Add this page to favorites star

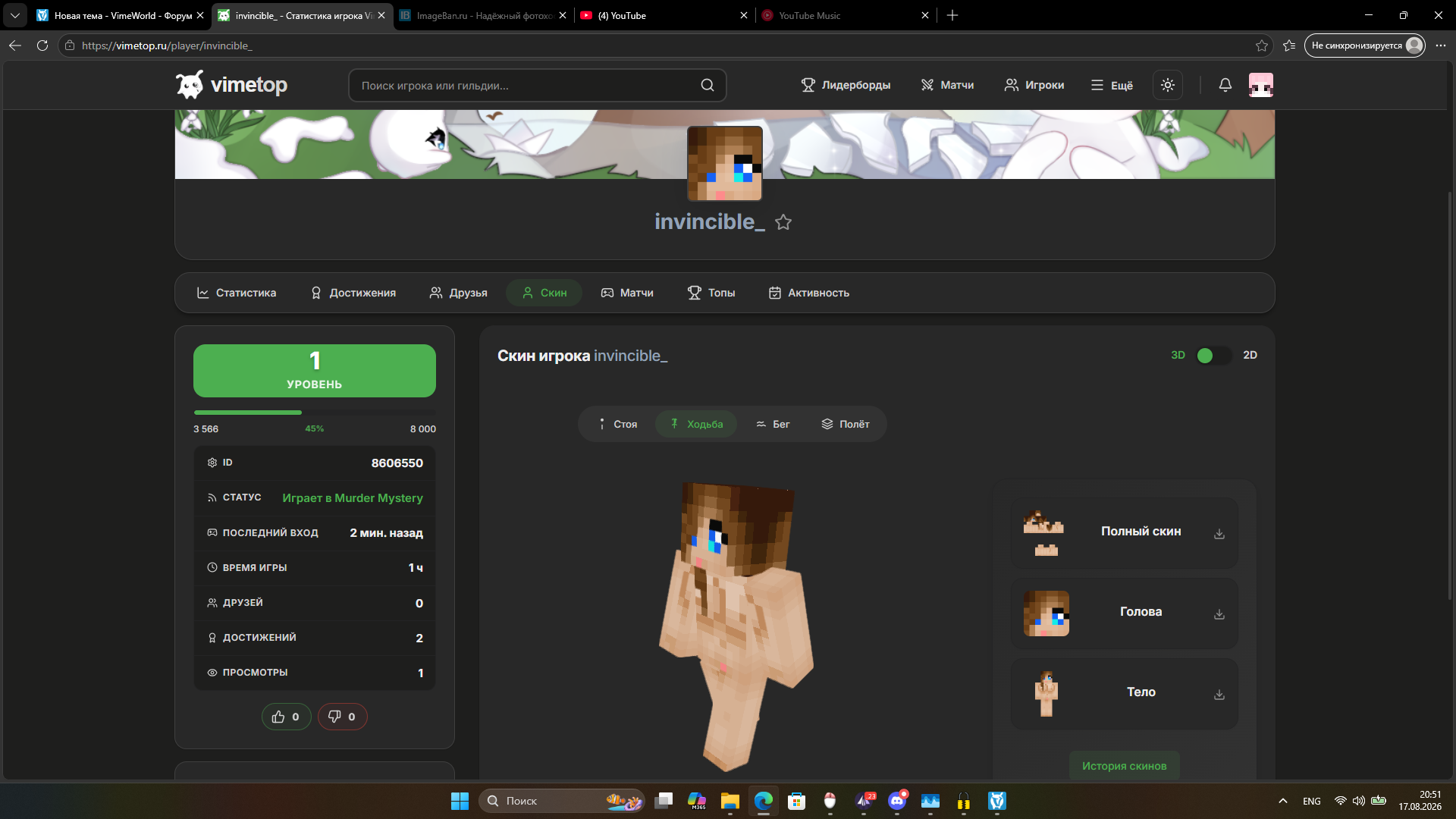1262,45
